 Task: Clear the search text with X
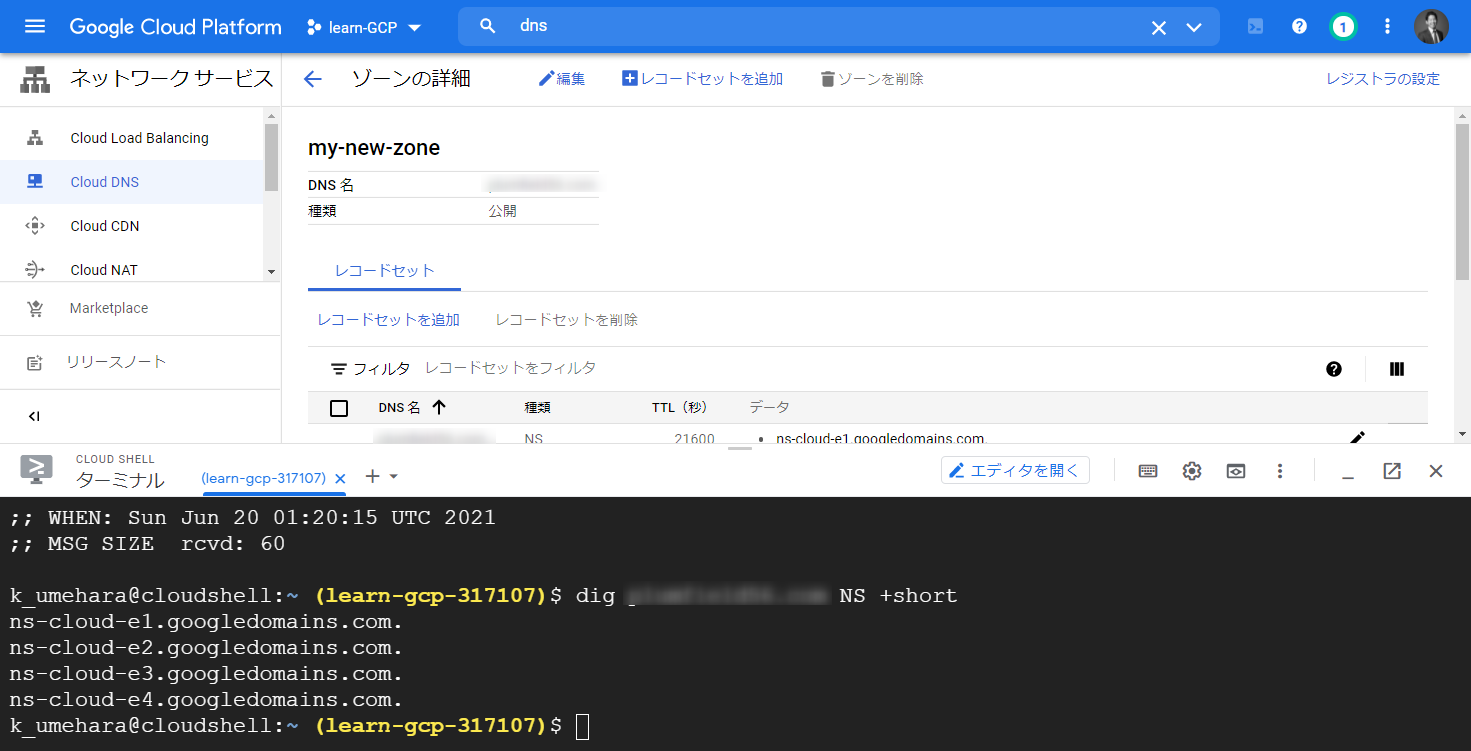[1159, 27]
